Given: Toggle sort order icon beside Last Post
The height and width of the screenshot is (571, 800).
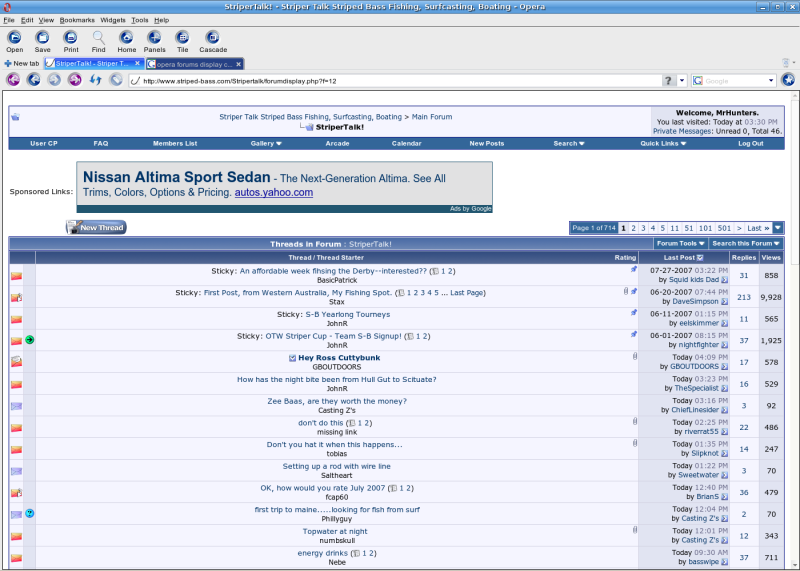Looking at the screenshot, I should 700,258.
